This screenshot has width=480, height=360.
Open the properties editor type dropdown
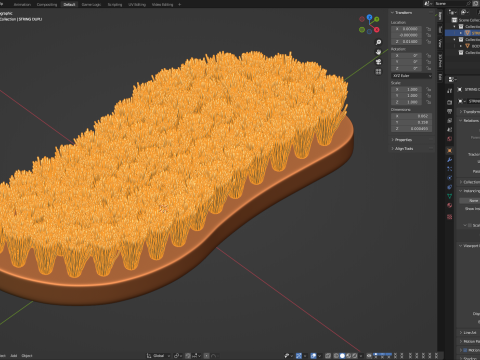(x=452, y=79)
